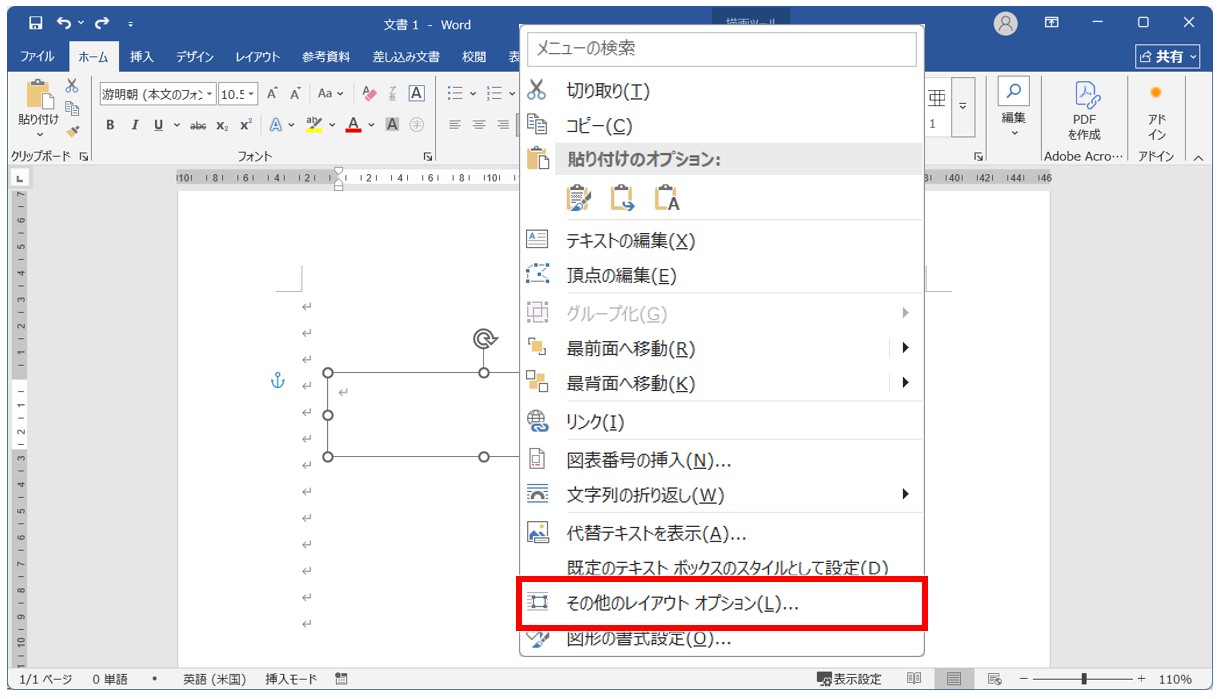Open the font group dialog launcher
The image size is (1225, 699).
(428, 156)
